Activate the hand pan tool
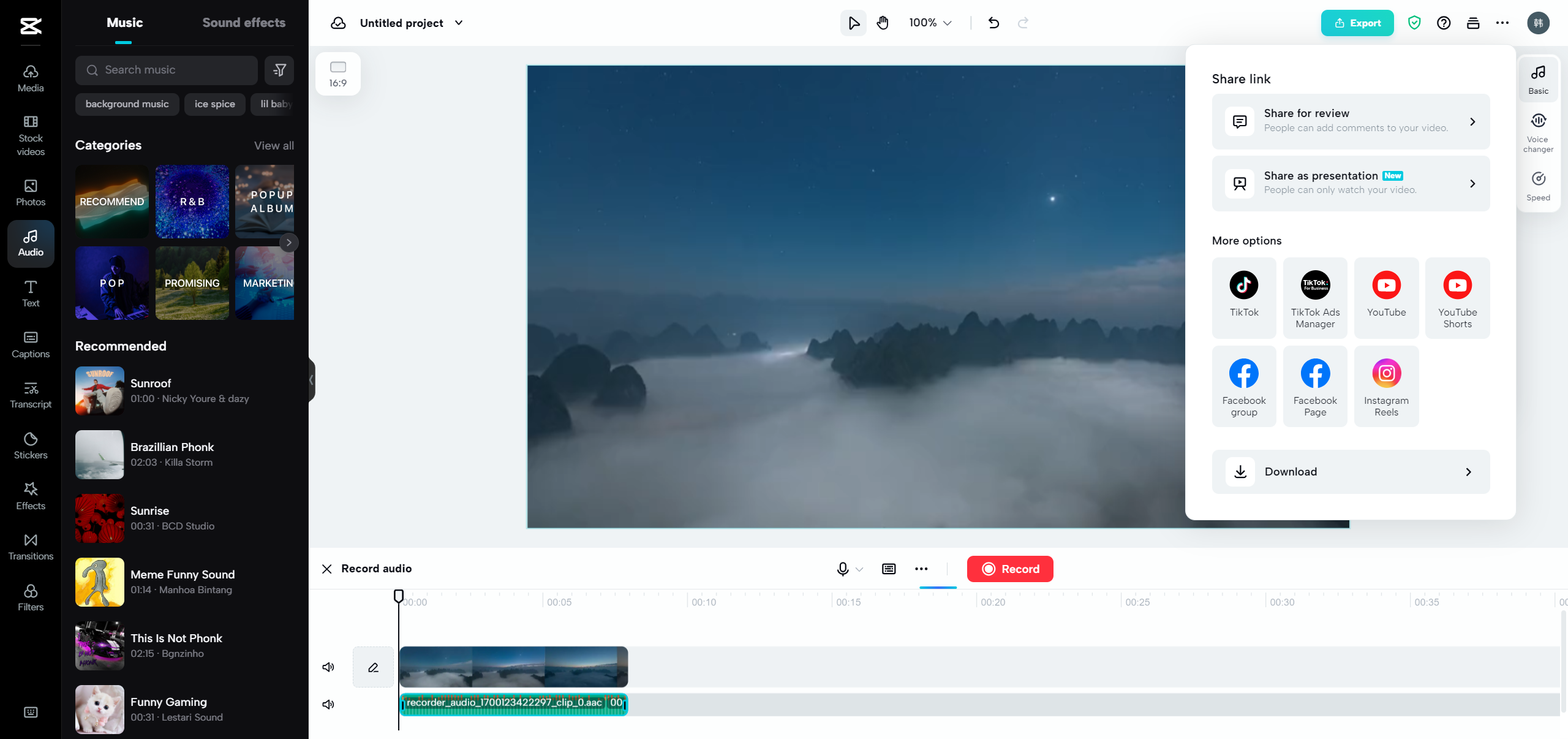The height and width of the screenshot is (739, 1568). [883, 23]
